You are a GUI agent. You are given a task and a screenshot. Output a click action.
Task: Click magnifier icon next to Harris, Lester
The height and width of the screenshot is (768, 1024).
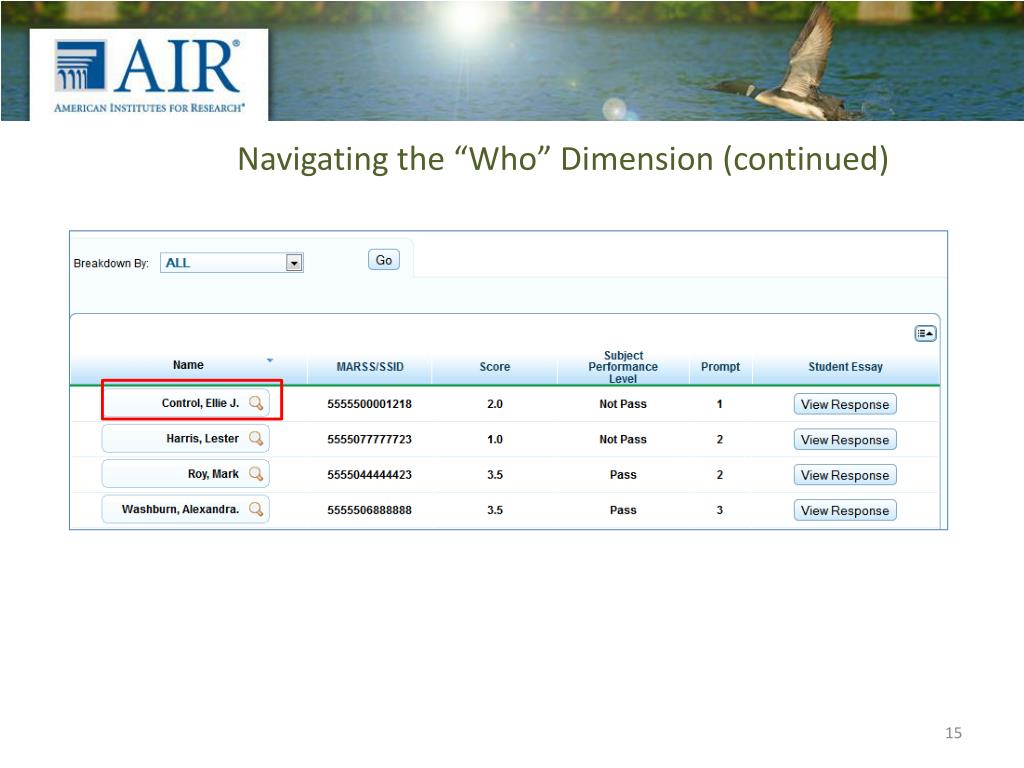click(256, 438)
